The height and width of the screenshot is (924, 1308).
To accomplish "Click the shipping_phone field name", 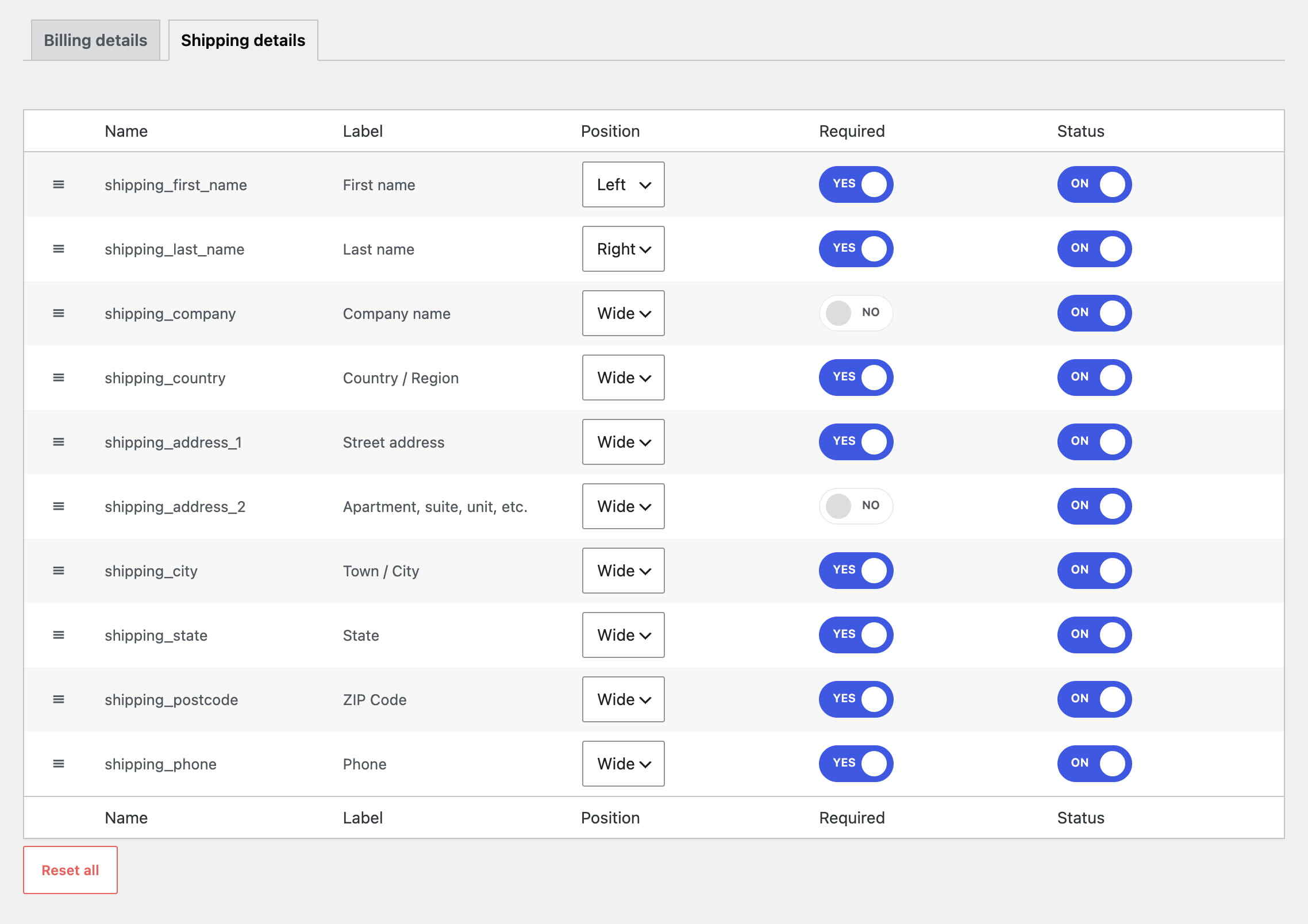I will (x=160, y=764).
